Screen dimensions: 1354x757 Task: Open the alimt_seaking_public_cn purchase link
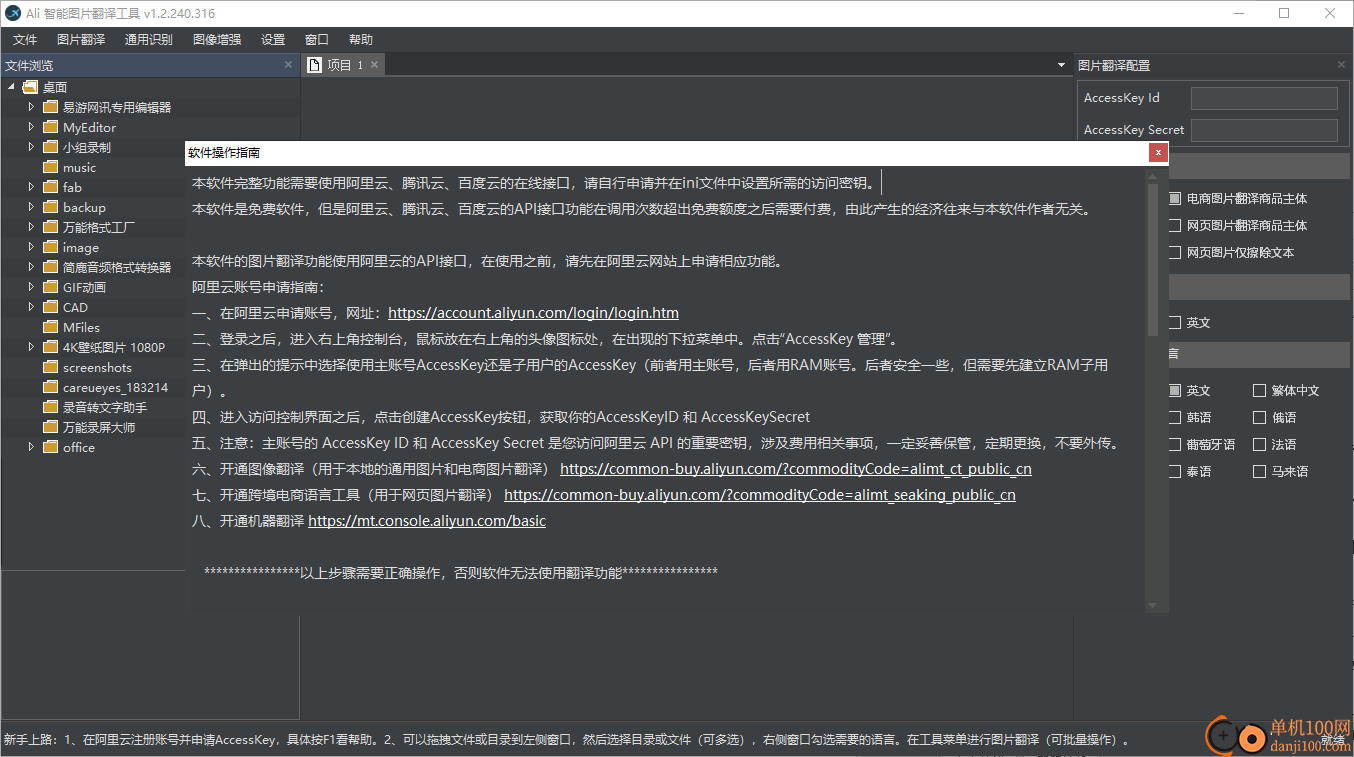pyautogui.click(x=760, y=495)
